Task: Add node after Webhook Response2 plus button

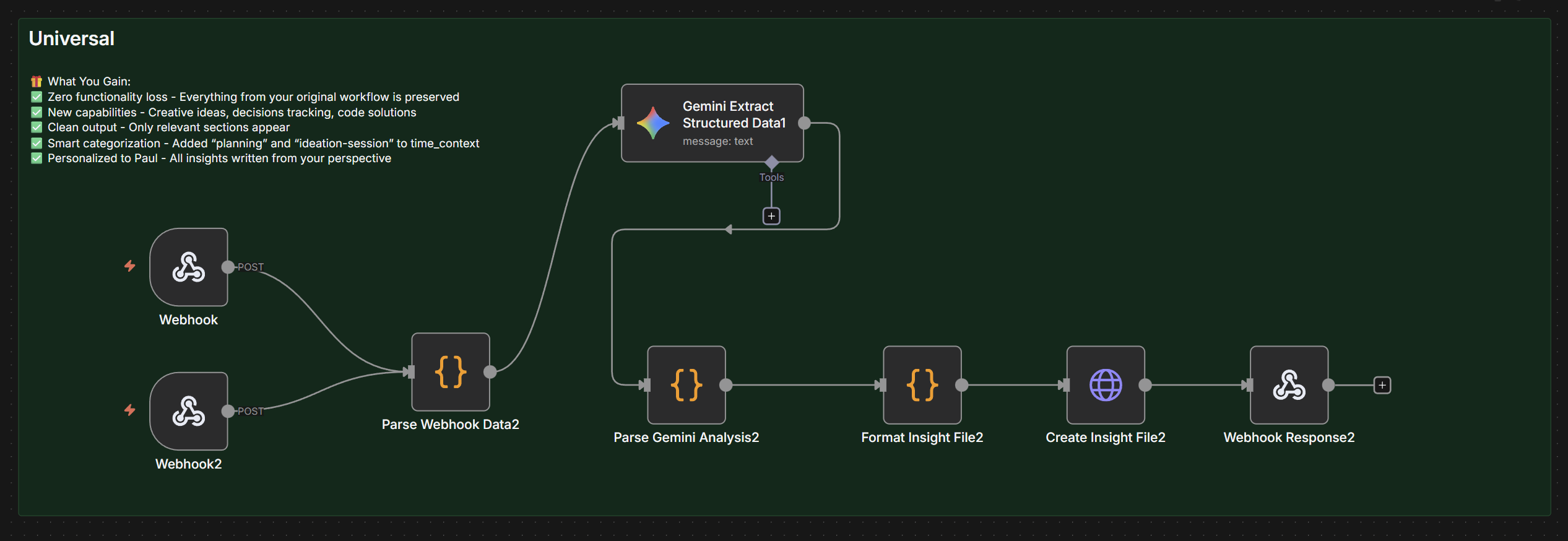Action: pyautogui.click(x=1382, y=385)
